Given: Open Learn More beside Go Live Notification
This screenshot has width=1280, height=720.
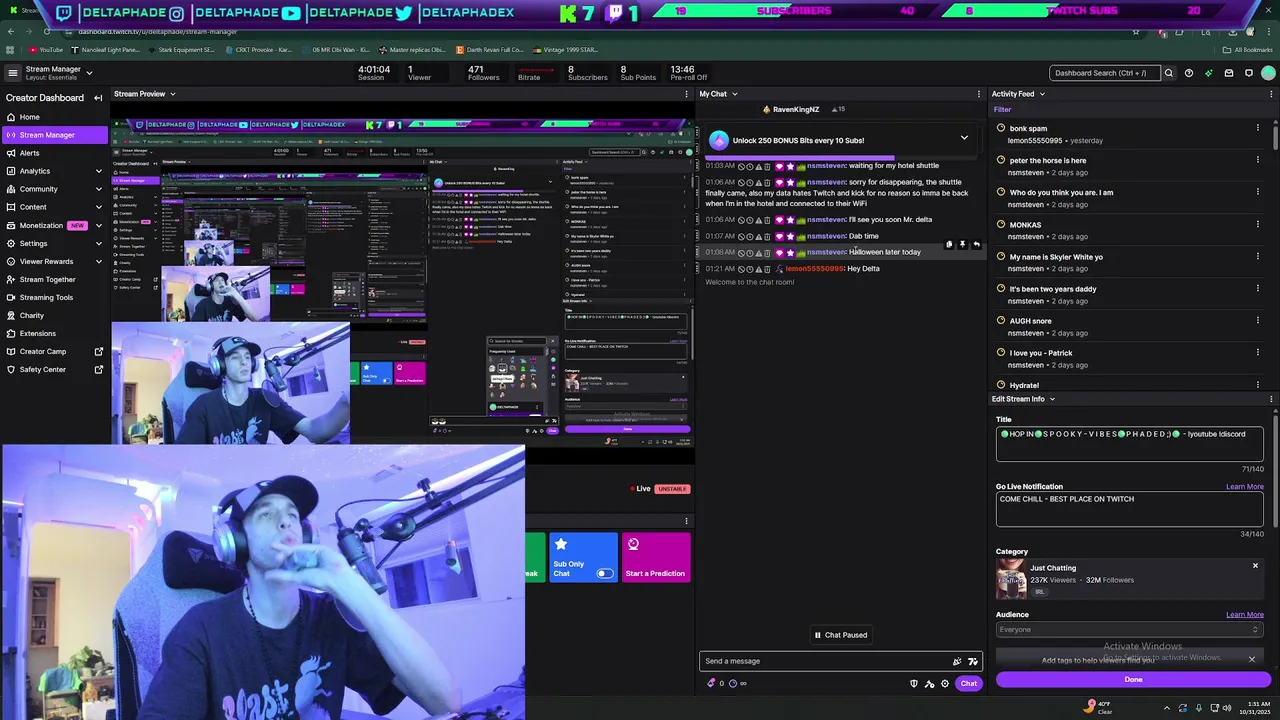Looking at the screenshot, I should point(1245,487).
